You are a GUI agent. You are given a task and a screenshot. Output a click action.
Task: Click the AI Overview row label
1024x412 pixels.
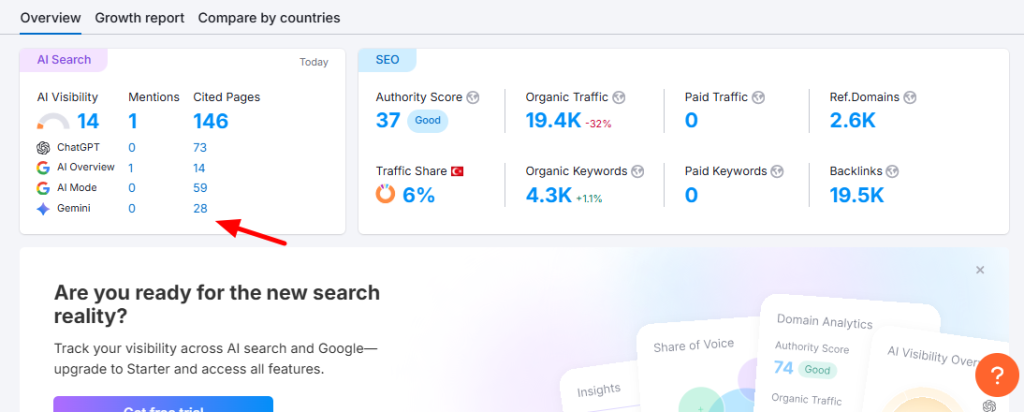point(86,167)
